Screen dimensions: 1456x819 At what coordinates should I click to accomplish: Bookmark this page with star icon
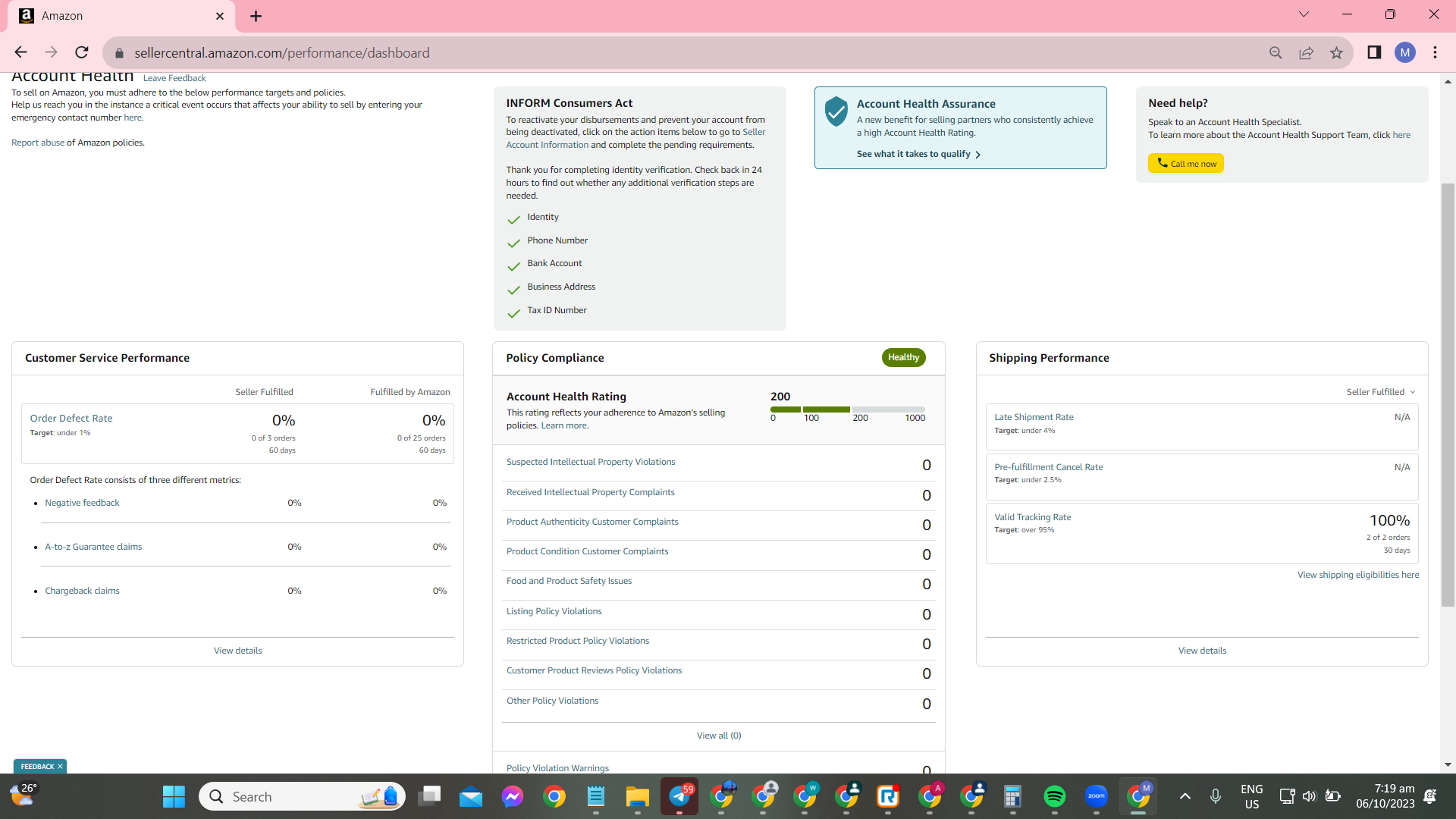coord(1336,52)
